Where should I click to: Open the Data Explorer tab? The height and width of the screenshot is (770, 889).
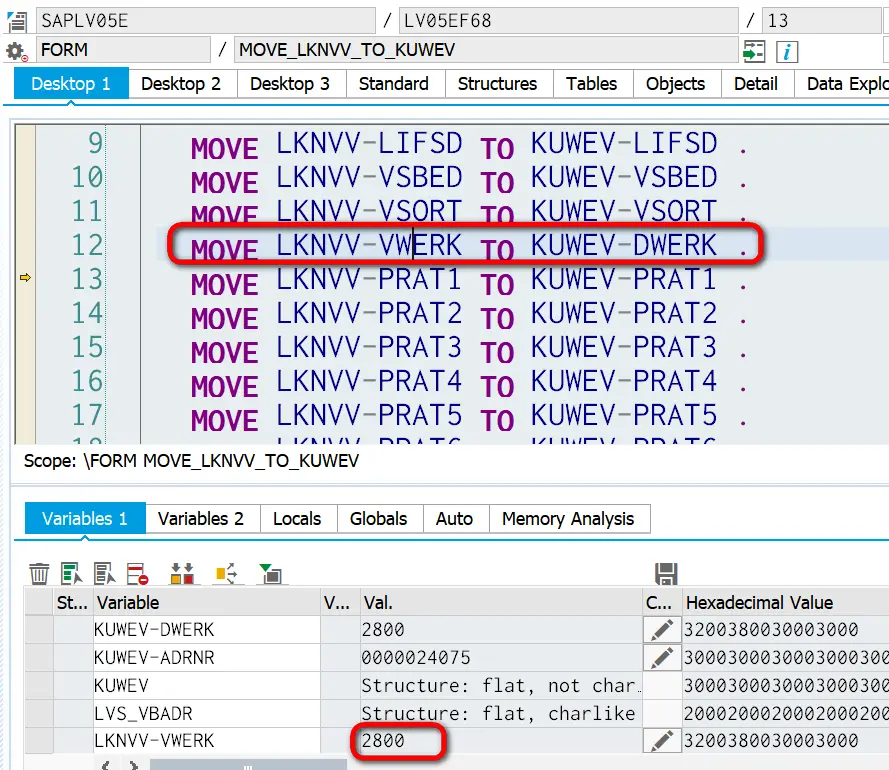[842, 83]
